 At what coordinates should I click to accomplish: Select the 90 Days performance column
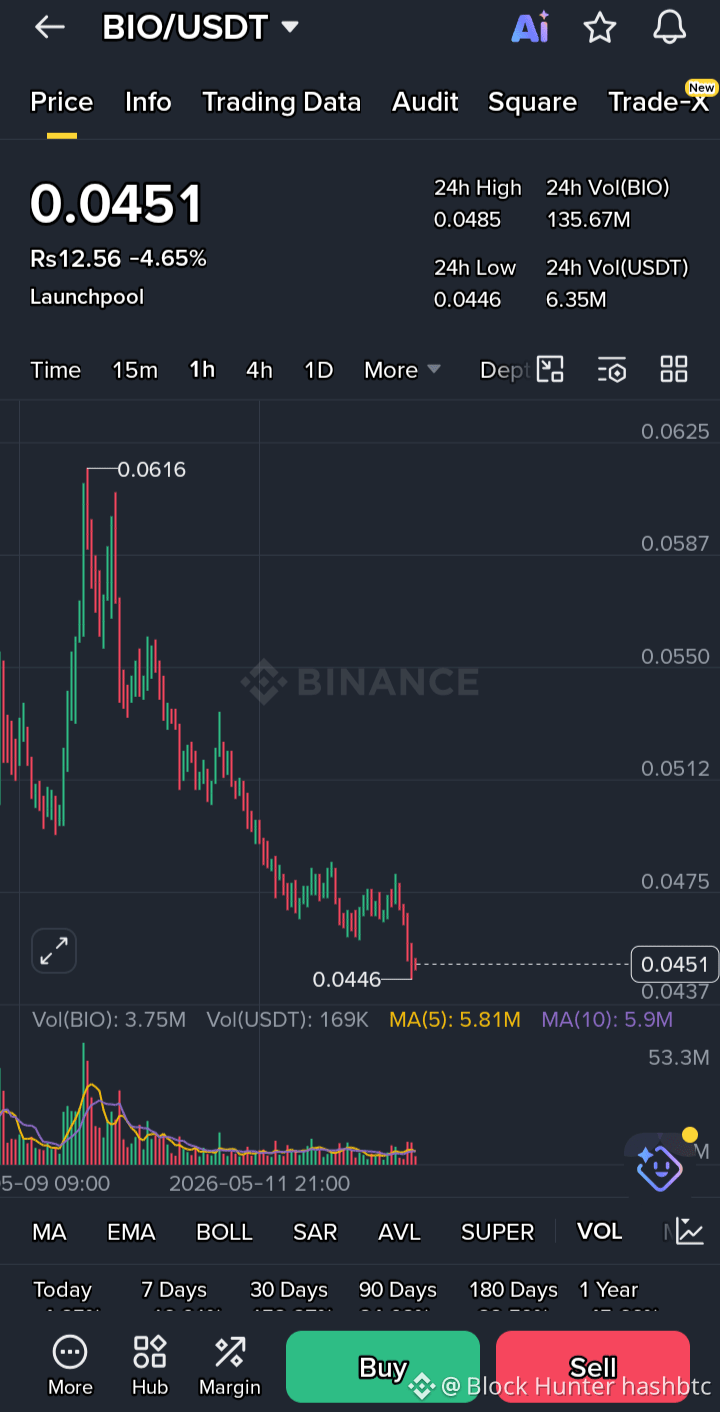[398, 1290]
